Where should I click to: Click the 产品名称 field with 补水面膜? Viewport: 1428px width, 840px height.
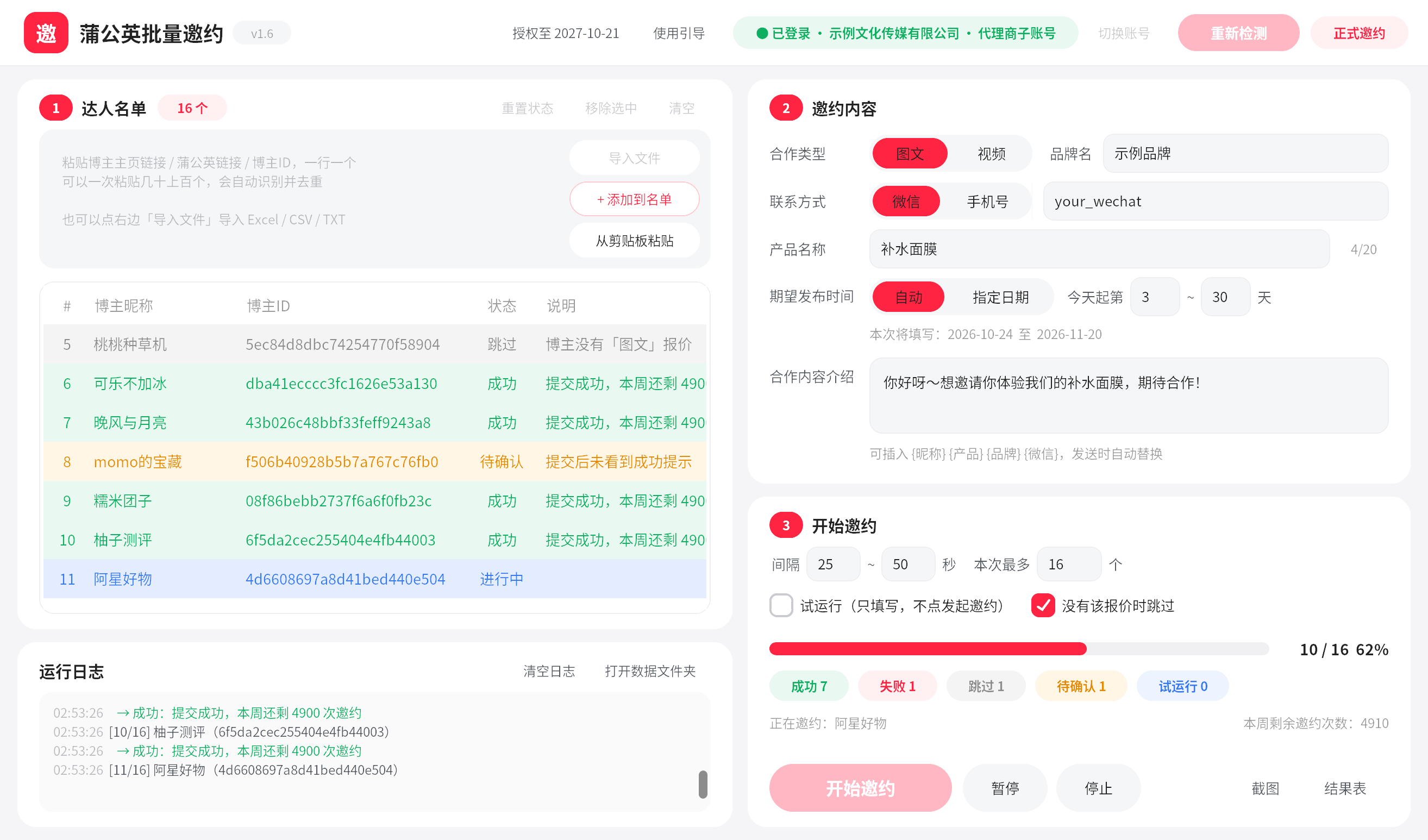click(x=1099, y=249)
